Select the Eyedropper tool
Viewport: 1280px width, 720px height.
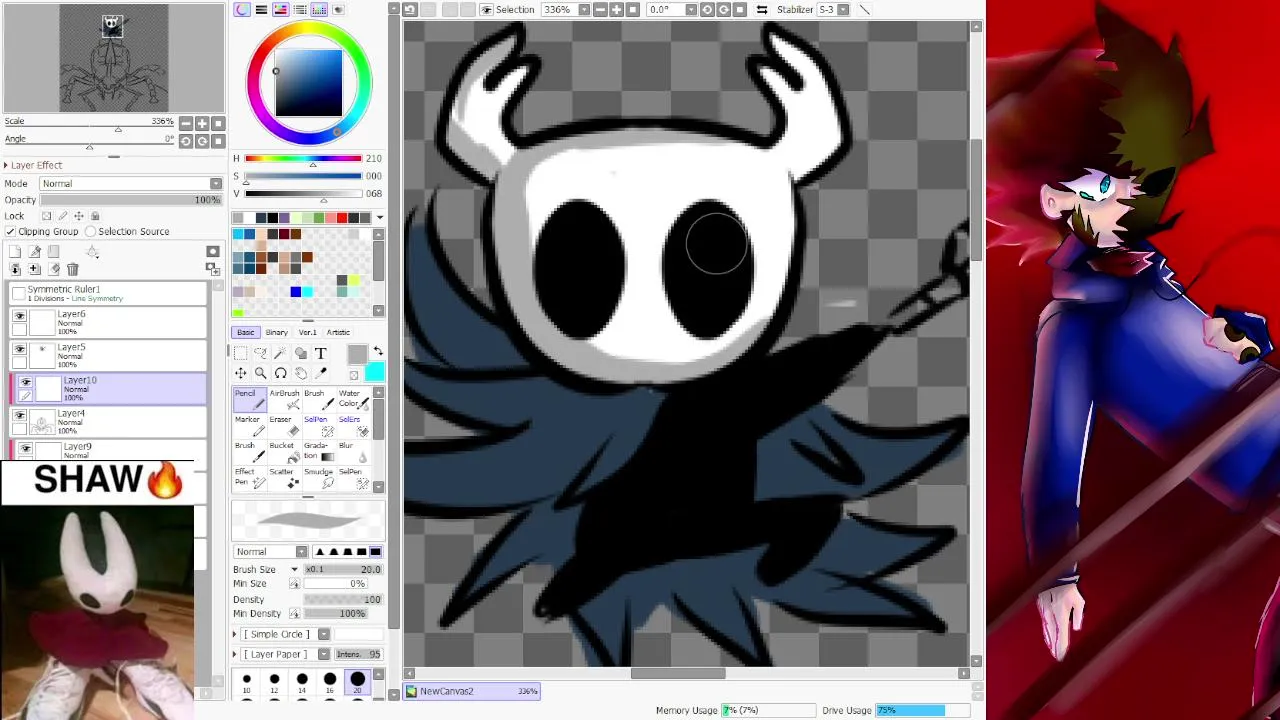(321, 373)
